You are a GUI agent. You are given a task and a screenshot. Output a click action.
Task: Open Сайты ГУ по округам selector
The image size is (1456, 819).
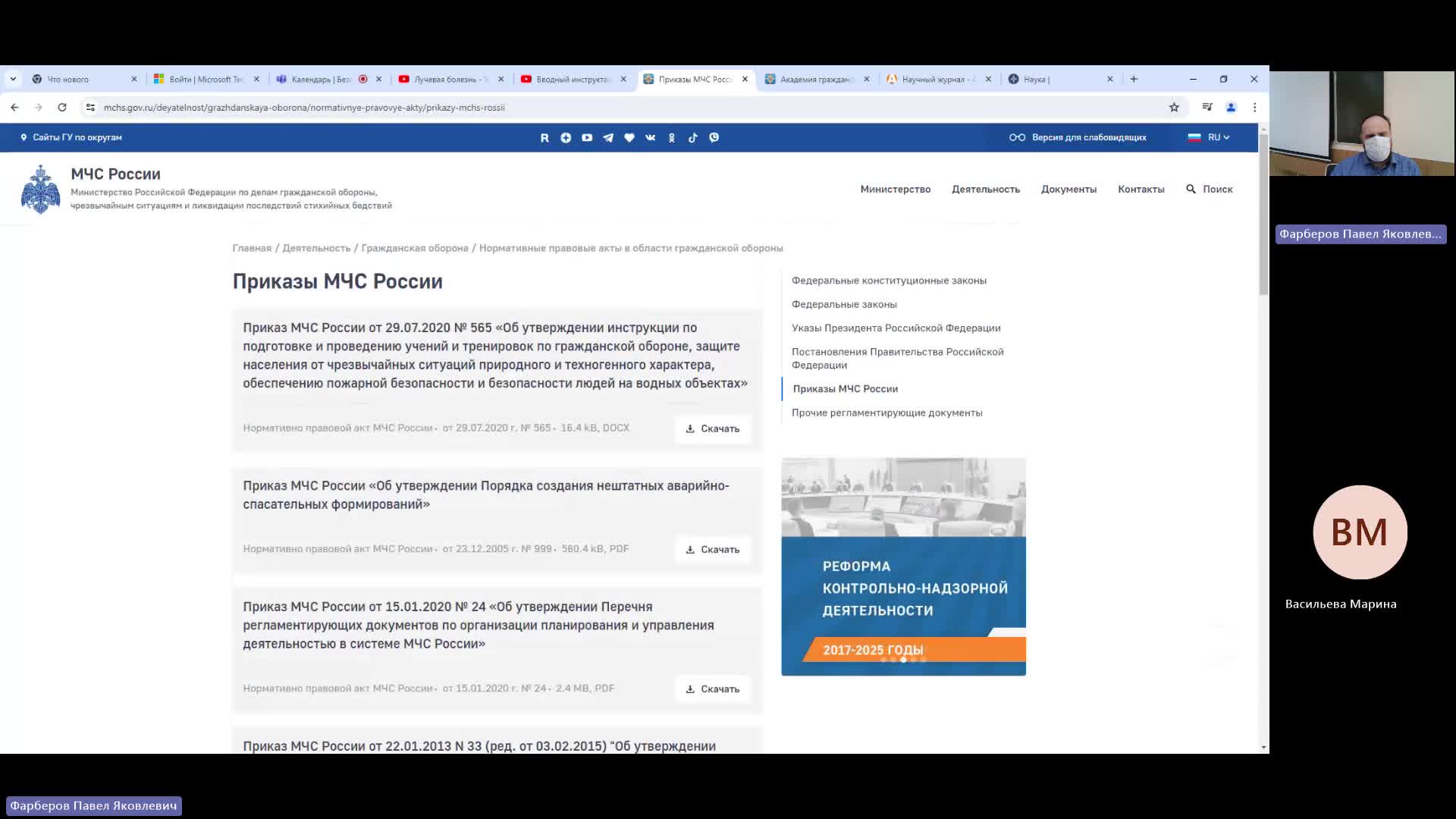point(71,137)
